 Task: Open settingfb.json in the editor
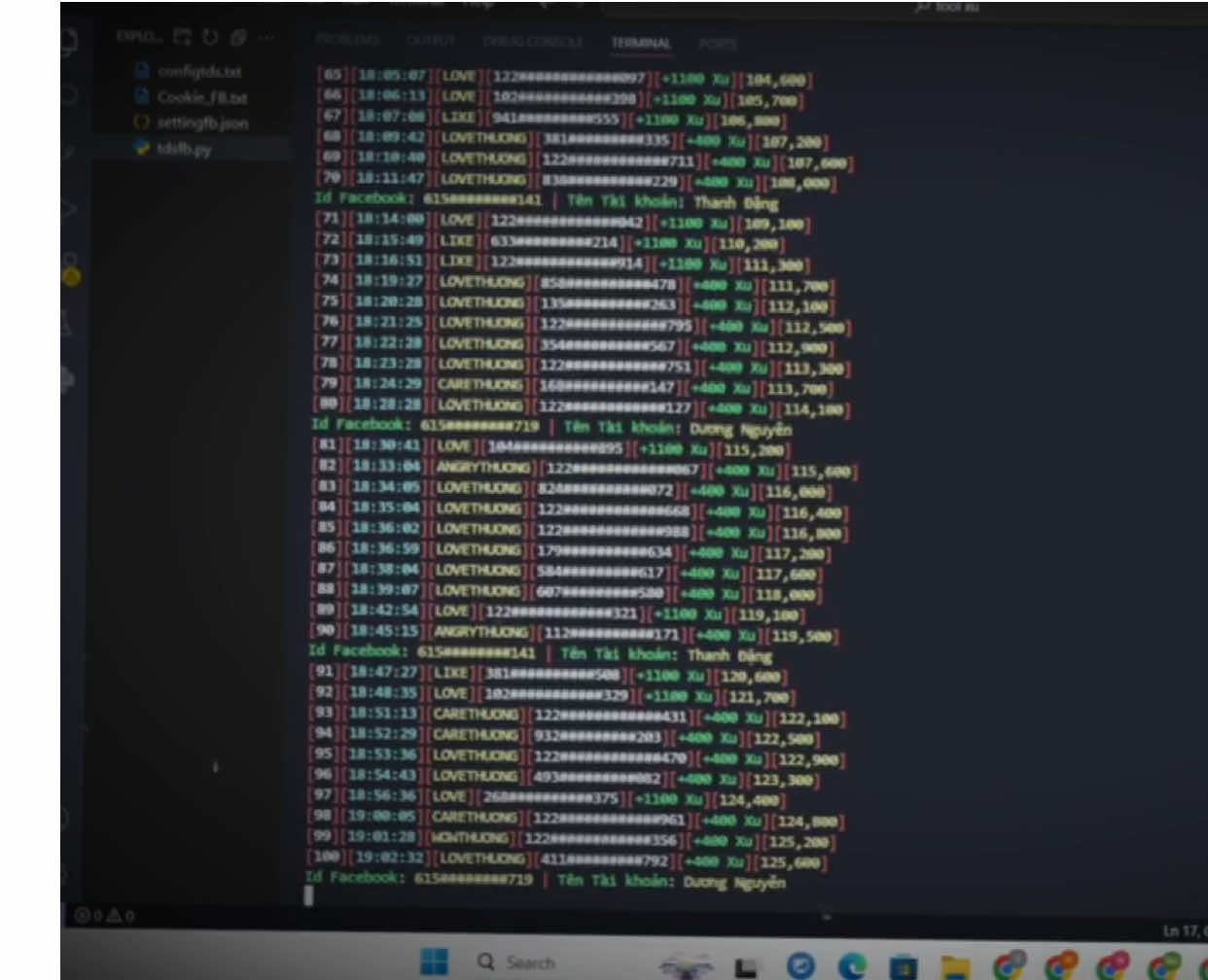tap(193, 122)
